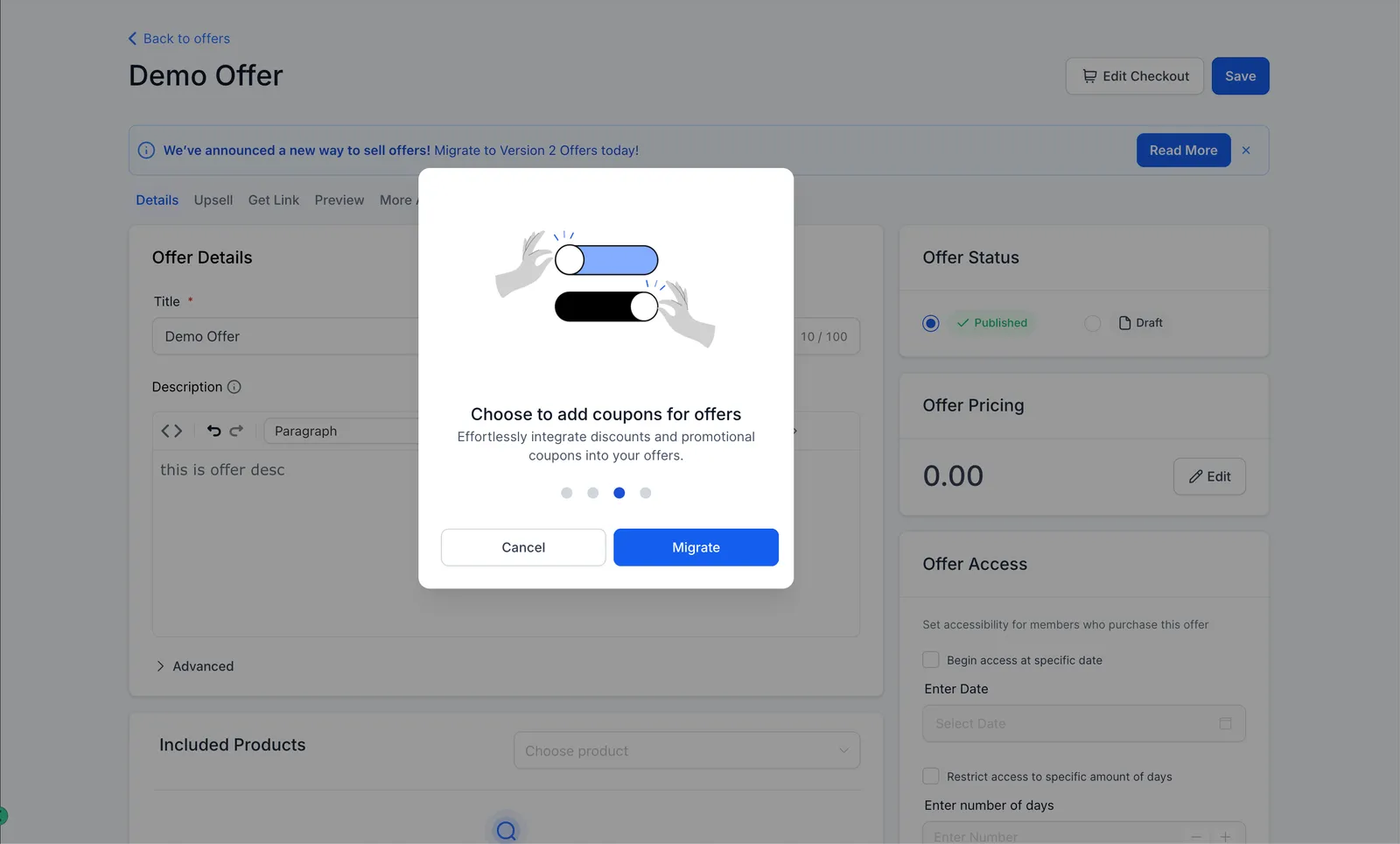Select the Draft status radio button
The height and width of the screenshot is (844, 1400).
point(1092,324)
